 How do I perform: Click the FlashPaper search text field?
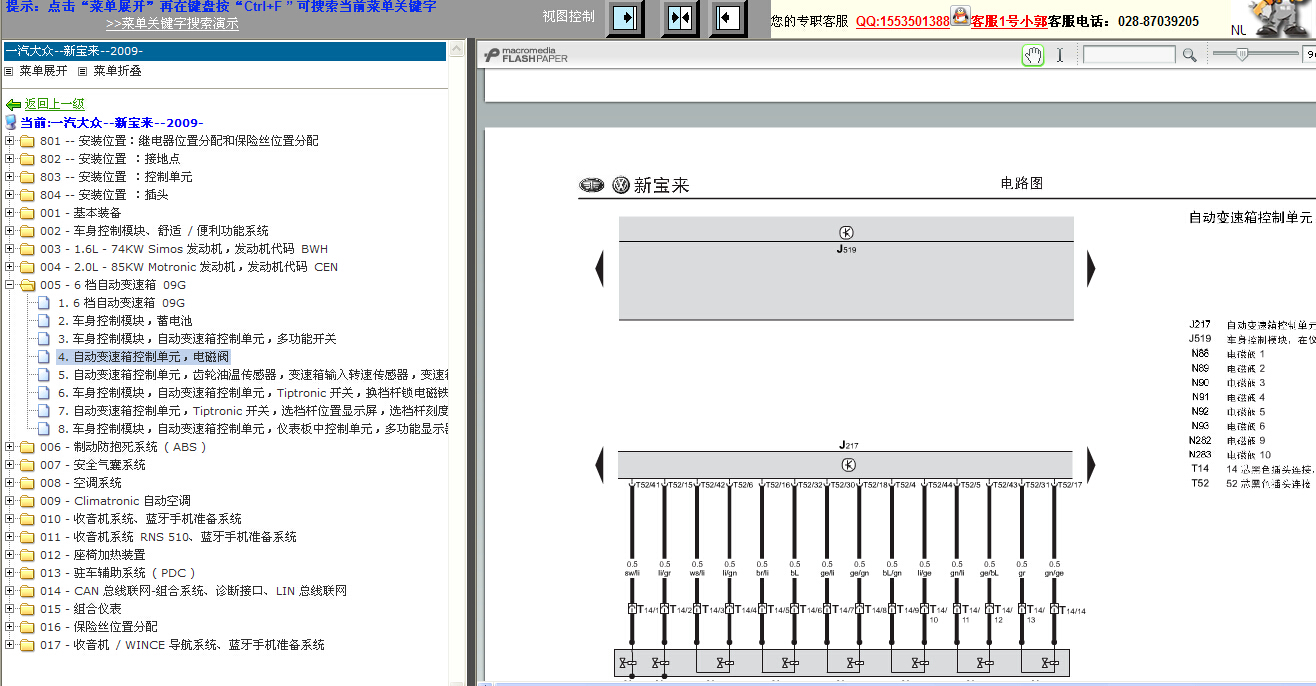1129,55
